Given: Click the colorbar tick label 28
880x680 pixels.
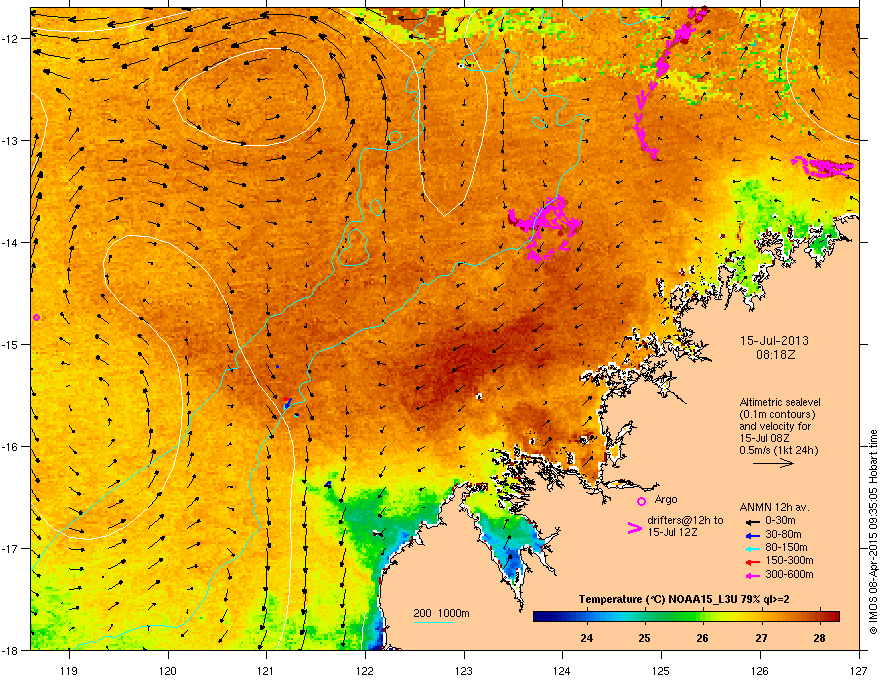Looking at the screenshot, I should pyautogui.click(x=819, y=638).
